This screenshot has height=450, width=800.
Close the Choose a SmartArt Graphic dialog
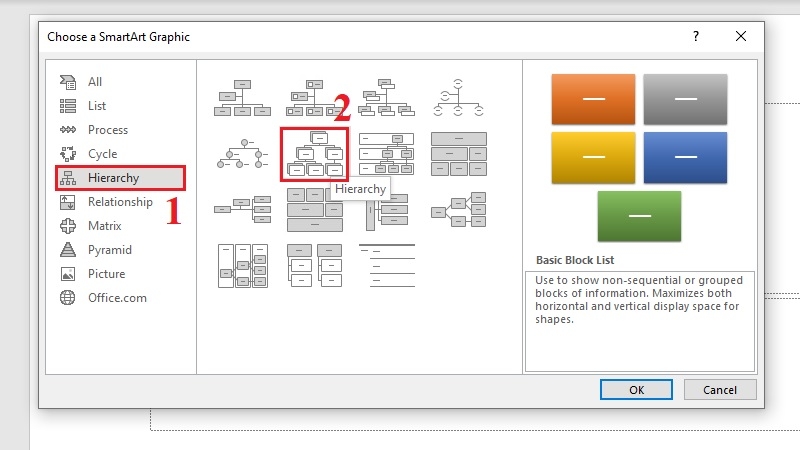pyautogui.click(x=741, y=36)
